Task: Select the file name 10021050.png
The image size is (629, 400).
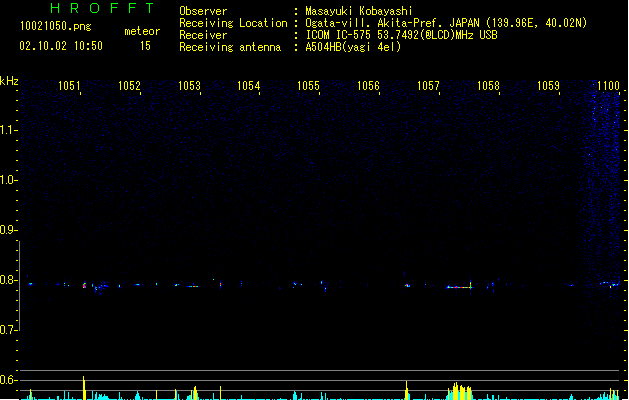Action: tap(56, 26)
